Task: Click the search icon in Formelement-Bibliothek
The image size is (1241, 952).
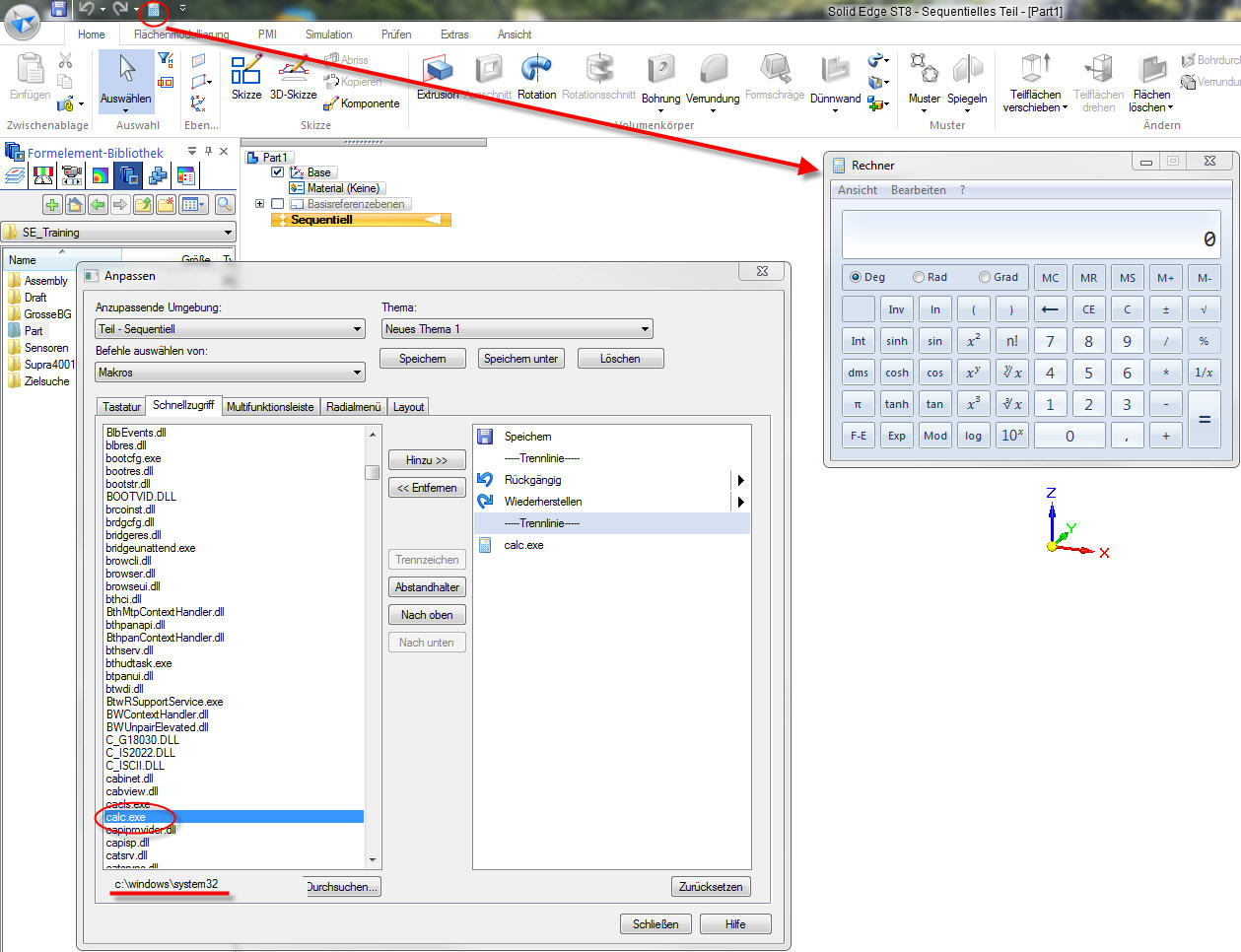Action: tap(225, 204)
